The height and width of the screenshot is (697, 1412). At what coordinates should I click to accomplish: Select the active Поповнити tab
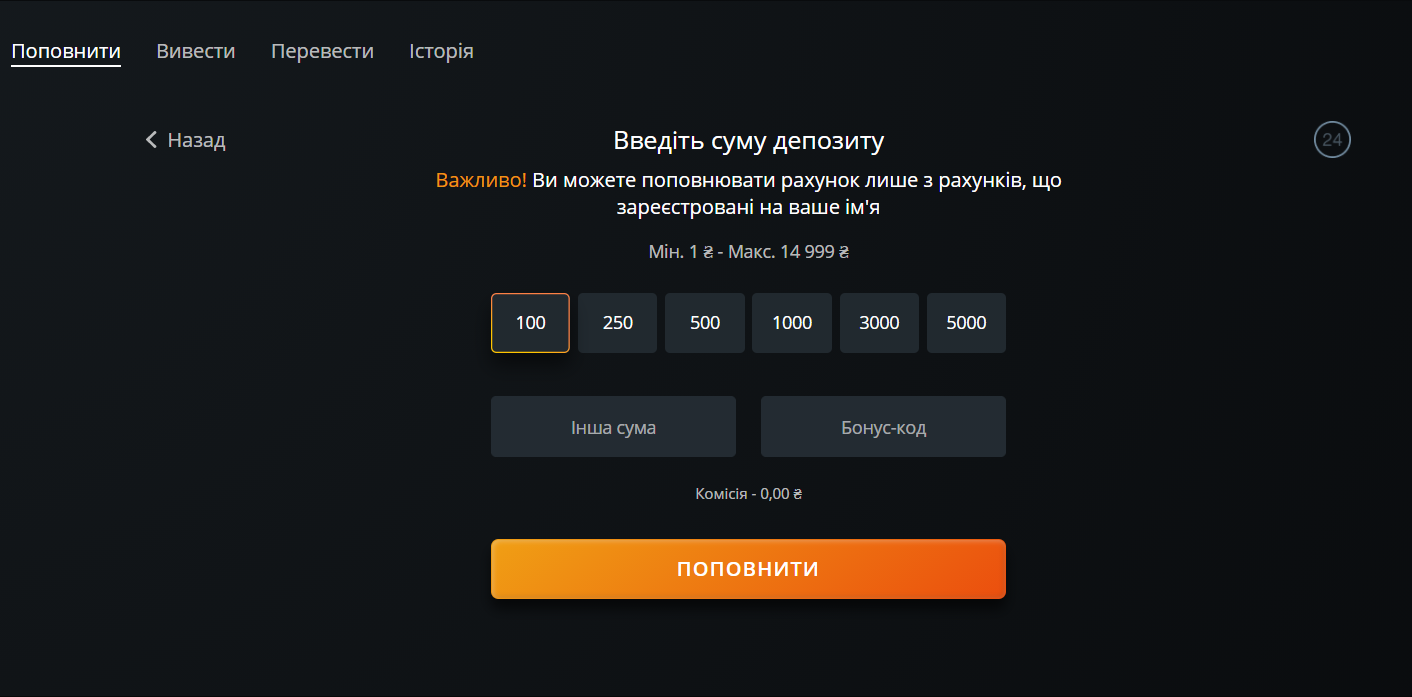pyautogui.click(x=66, y=52)
